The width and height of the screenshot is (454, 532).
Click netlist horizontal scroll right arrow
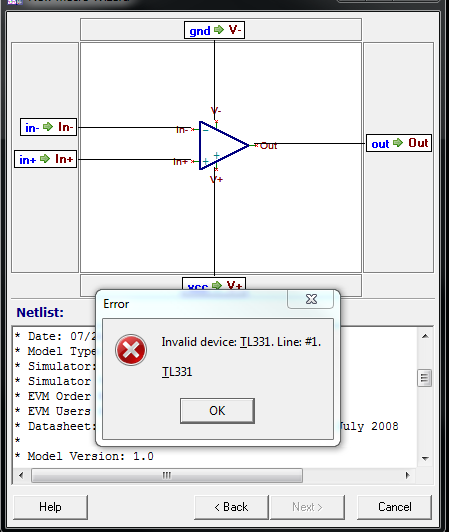click(x=408, y=475)
